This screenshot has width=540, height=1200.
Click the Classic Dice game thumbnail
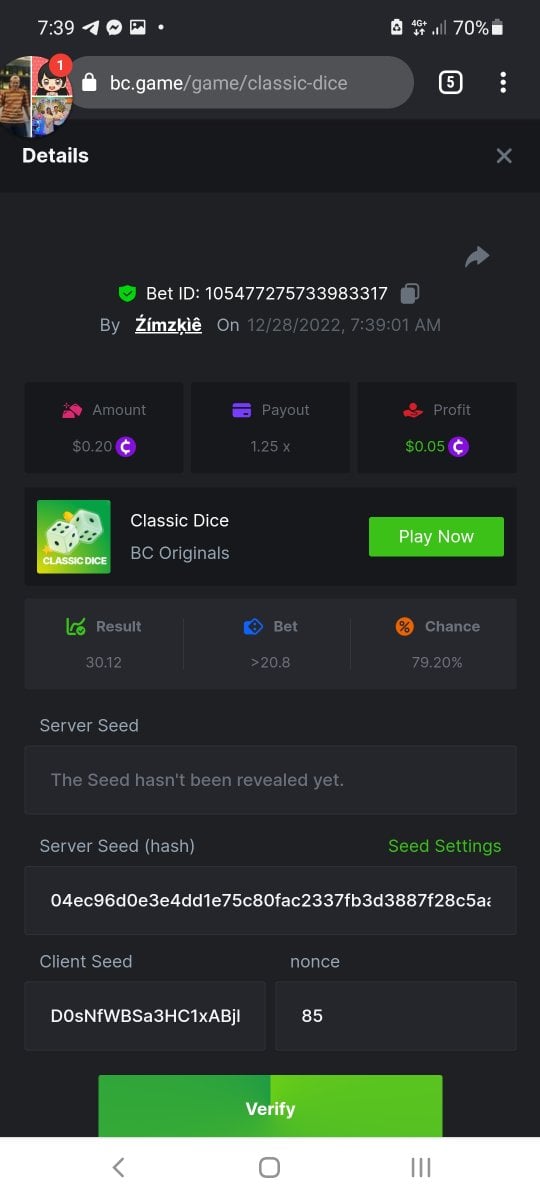[74, 537]
